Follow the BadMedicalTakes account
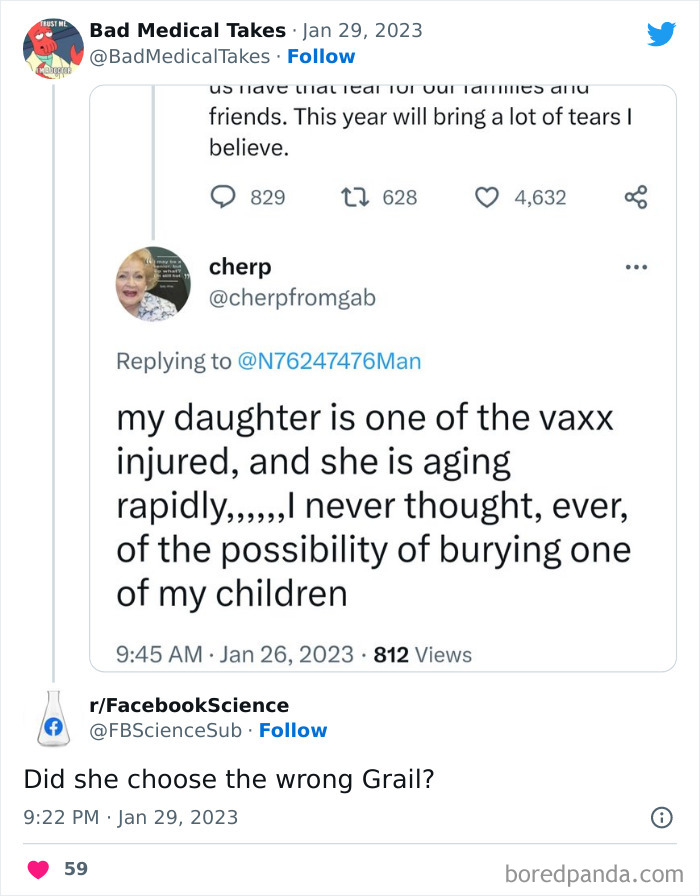The image size is (700, 896). pos(320,56)
